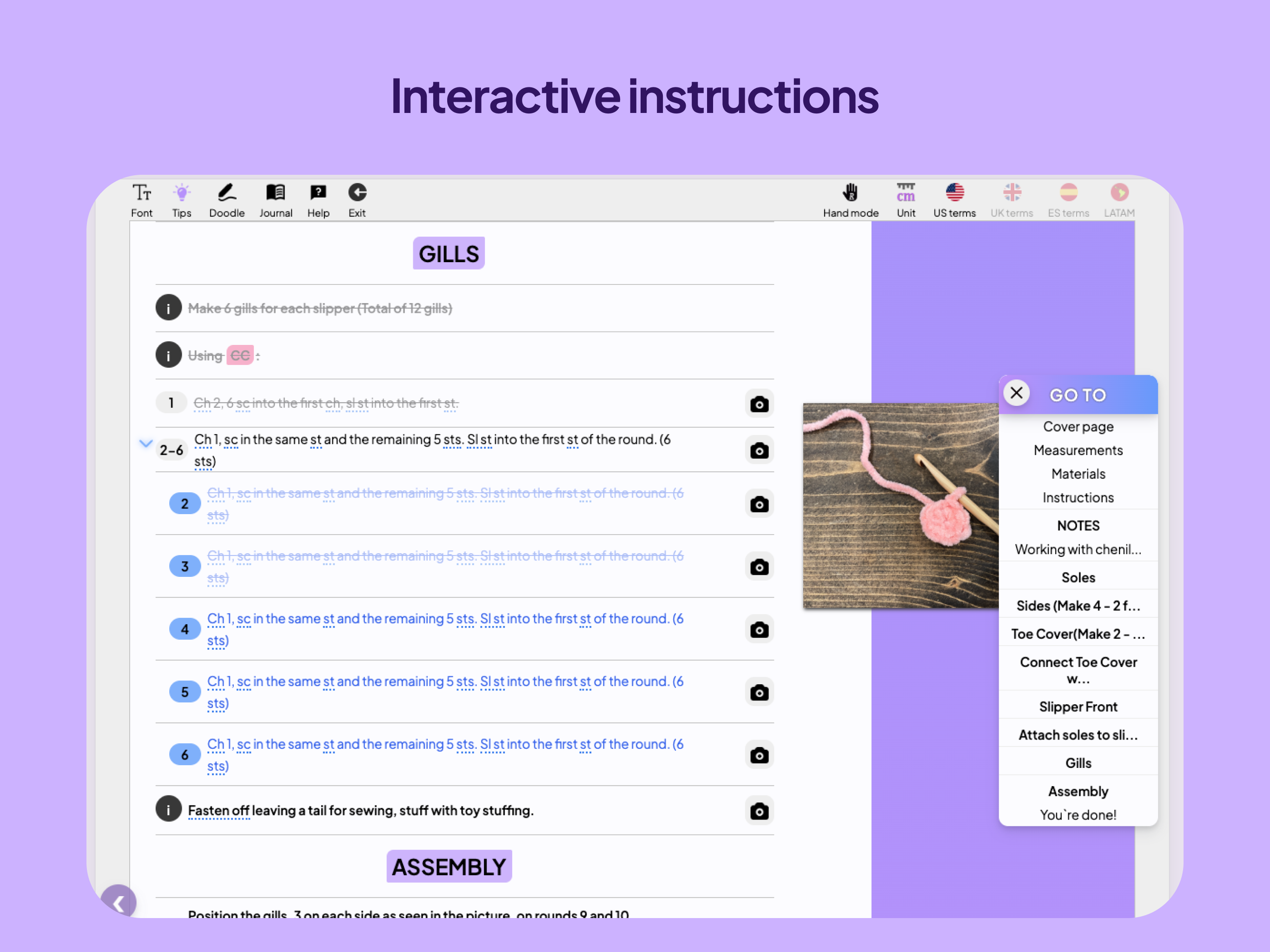The image size is (1270, 952).
Task: Check off round 4 blue badge
Action: click(184, 629)
